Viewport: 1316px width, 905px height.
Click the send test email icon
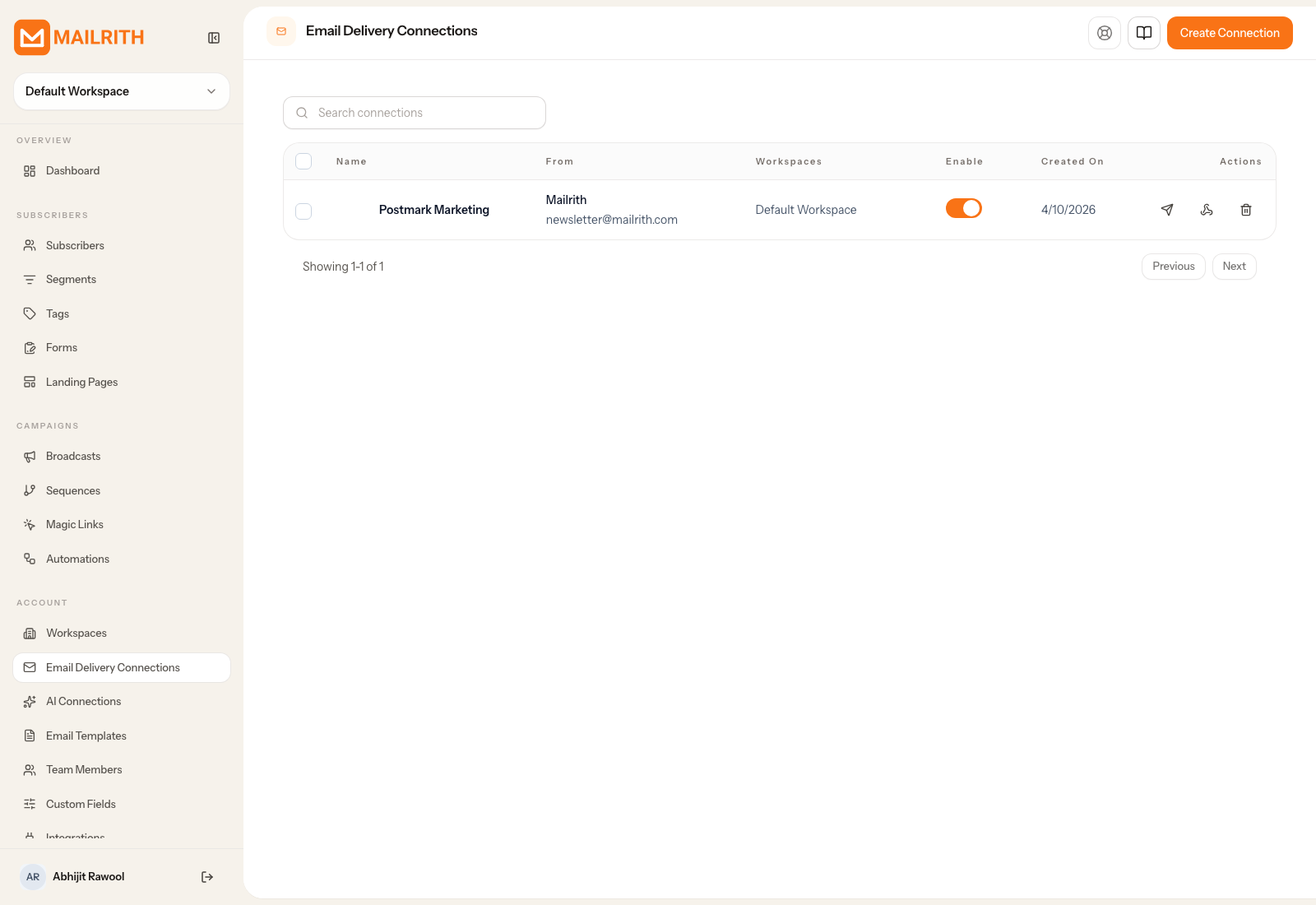point(1167,210)
